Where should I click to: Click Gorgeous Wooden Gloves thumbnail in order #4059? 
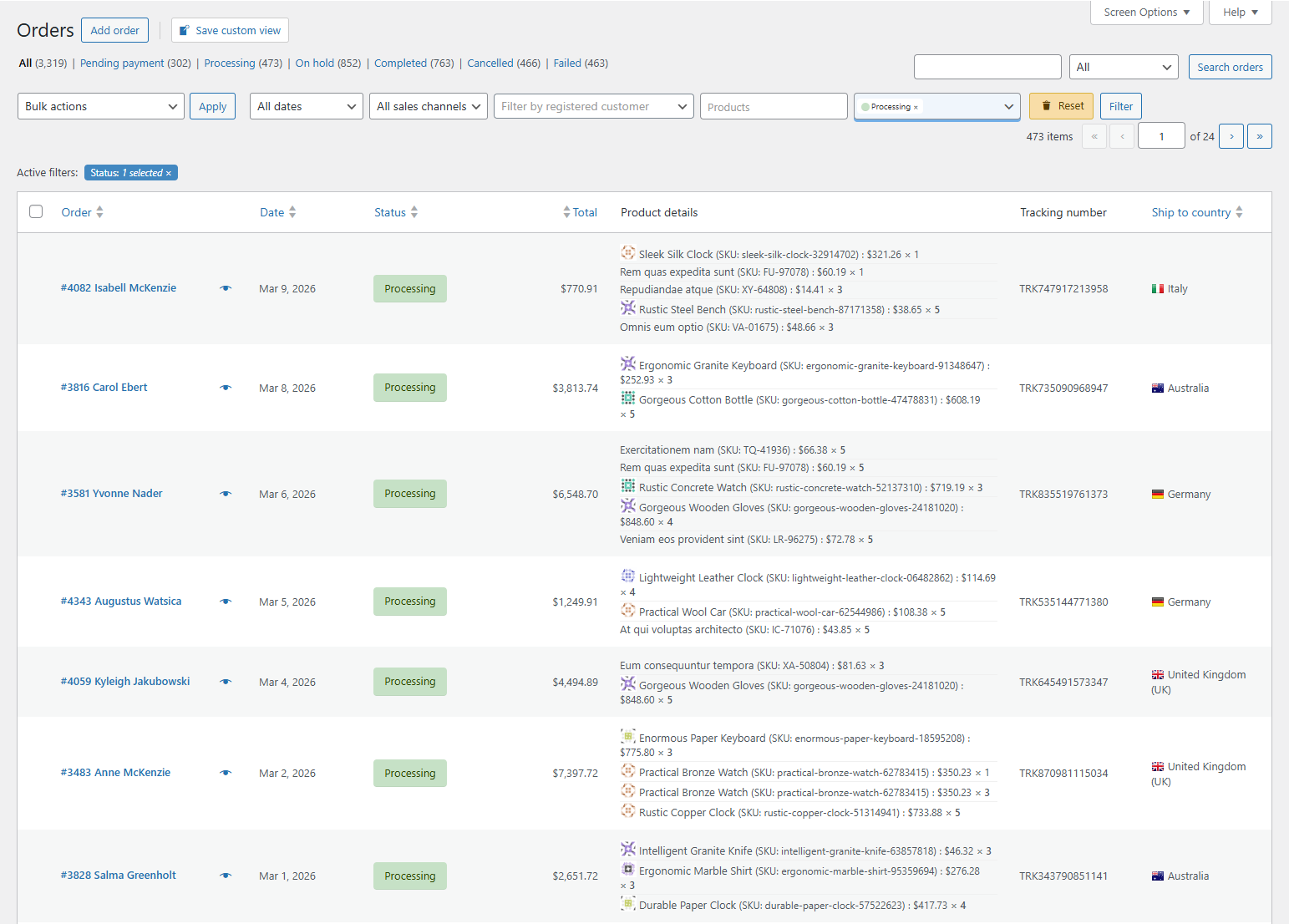pyautogui.click(x=628, y=683)
